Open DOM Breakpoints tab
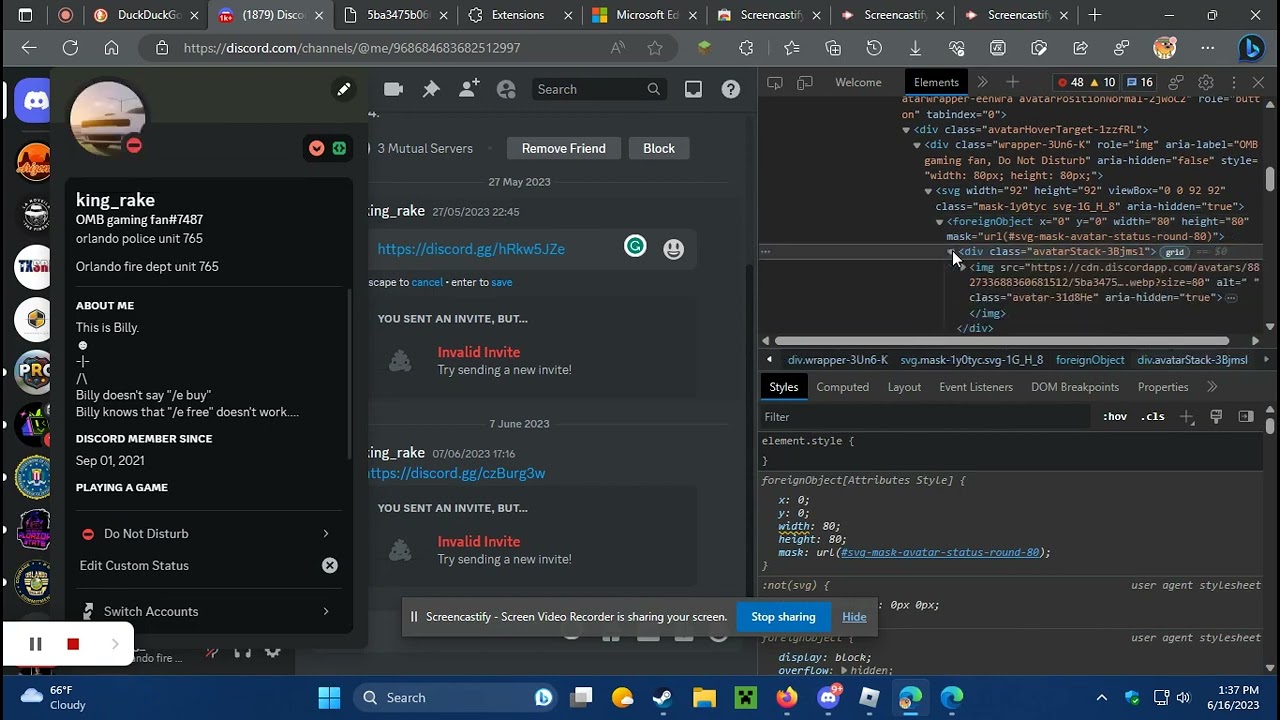 tap(1076, 387)
